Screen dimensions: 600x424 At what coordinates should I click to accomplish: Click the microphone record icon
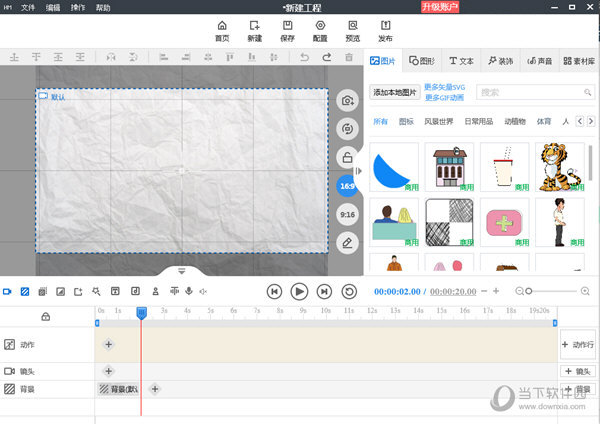coord(189,291)
